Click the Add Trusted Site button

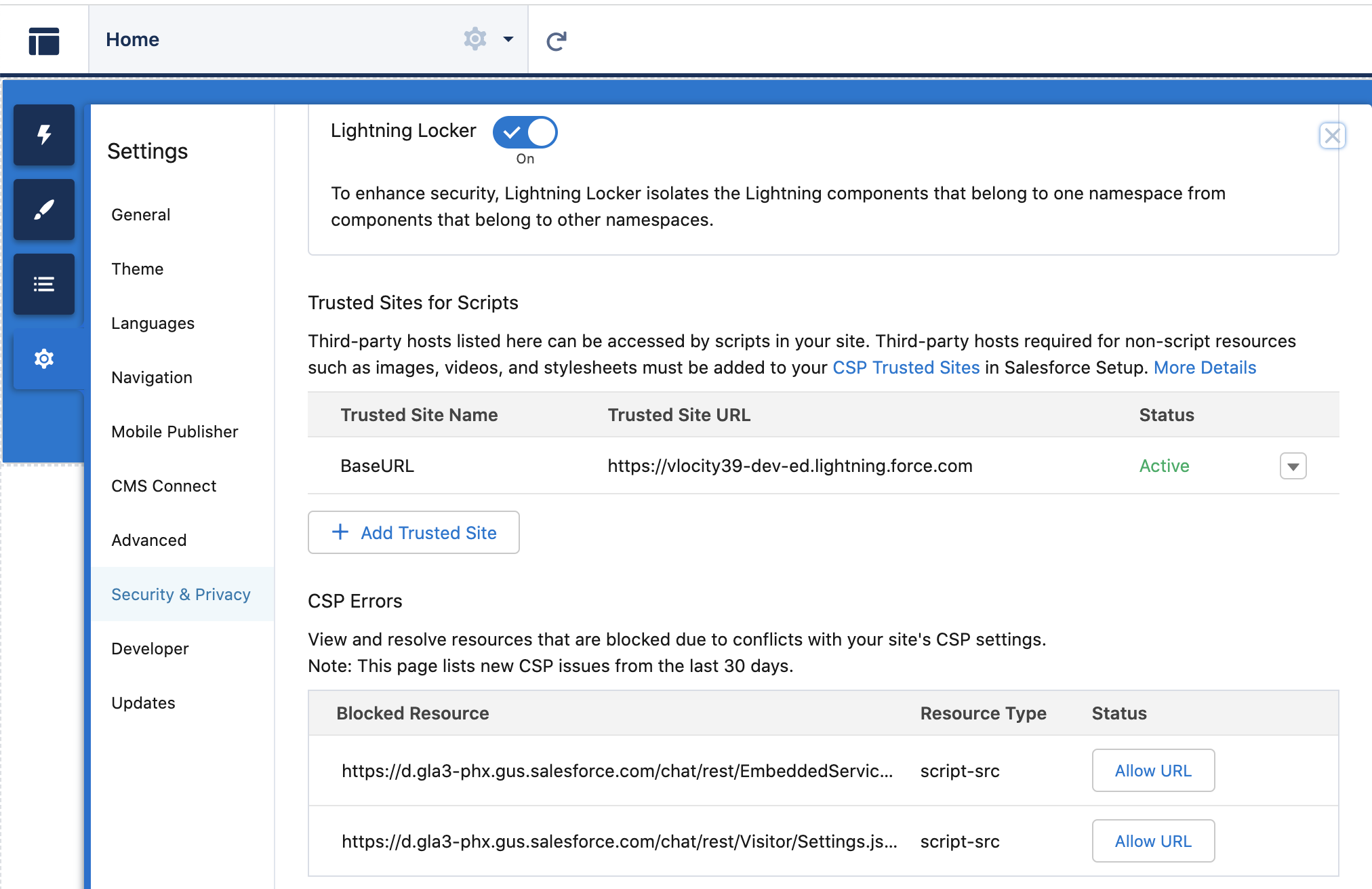pos(413,532)
